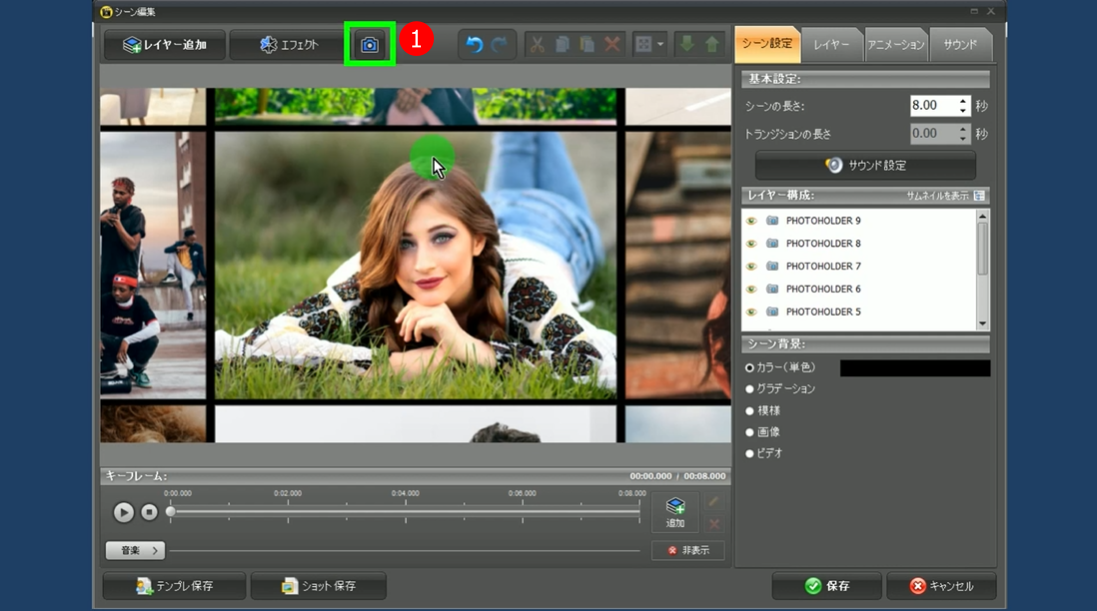1097x611 pixels.
Task: Select the グラデーション background radio option
Action: coord(750,389)
